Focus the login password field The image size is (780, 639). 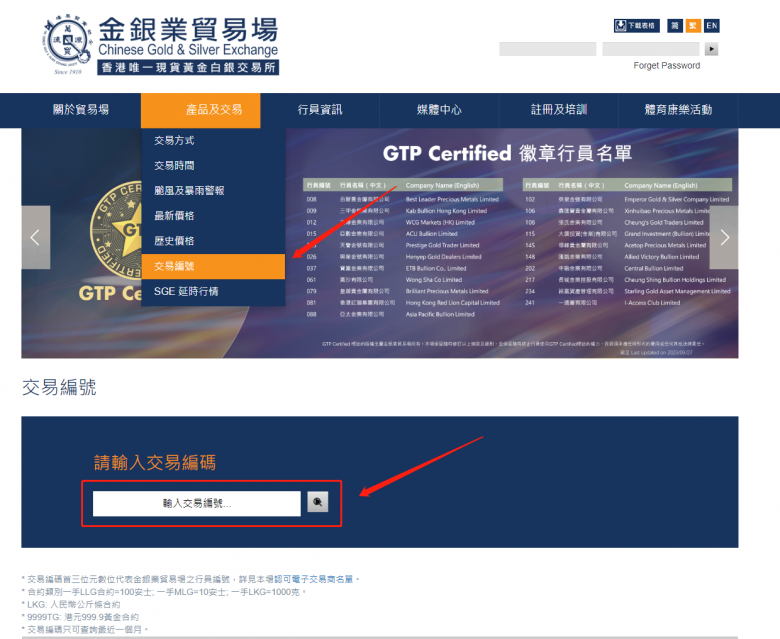651,49
